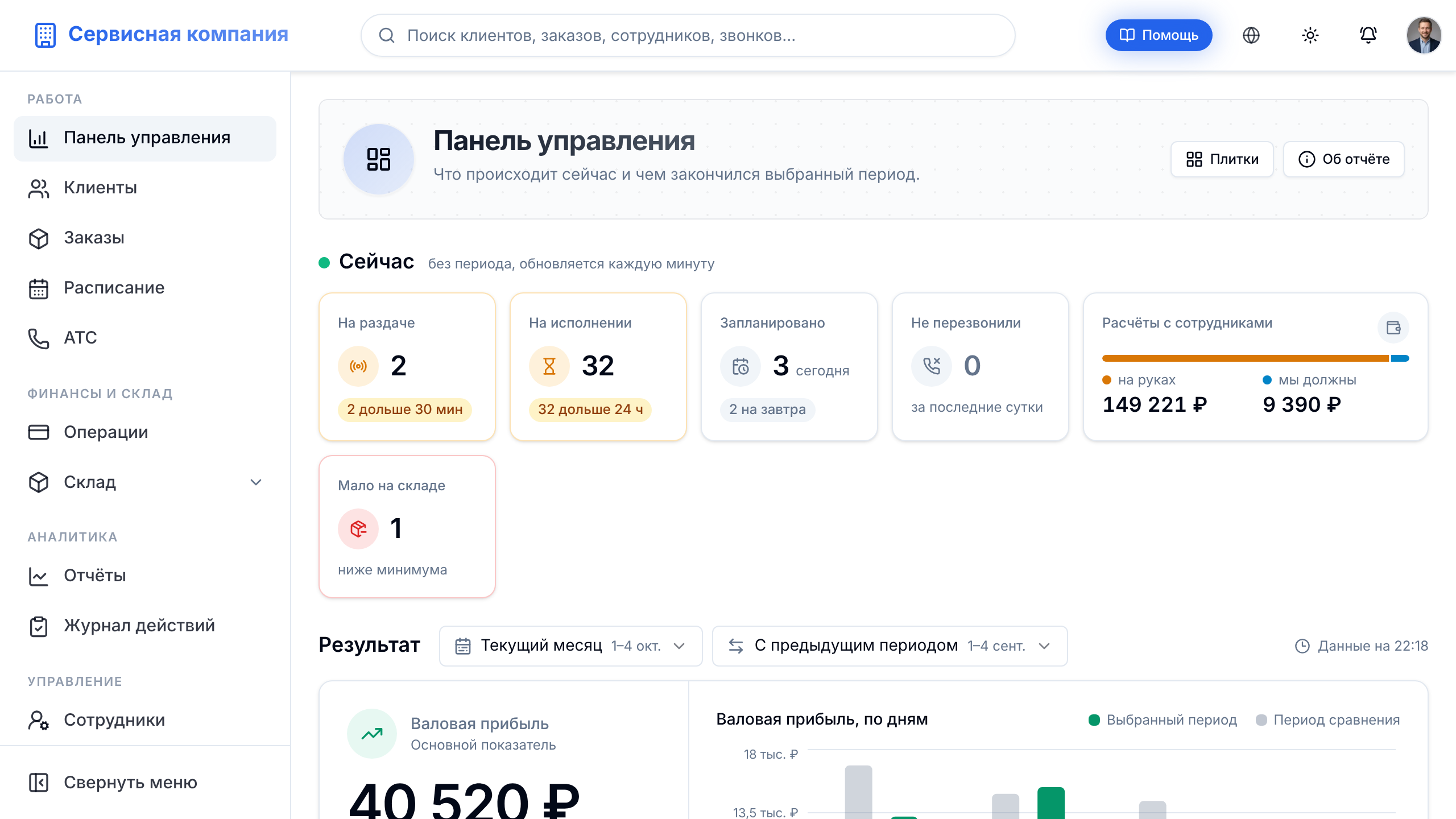The width and height of the screenshot is (1456, 819).
Task: Click the Панель управления chart icon
Action: [38, 138]
